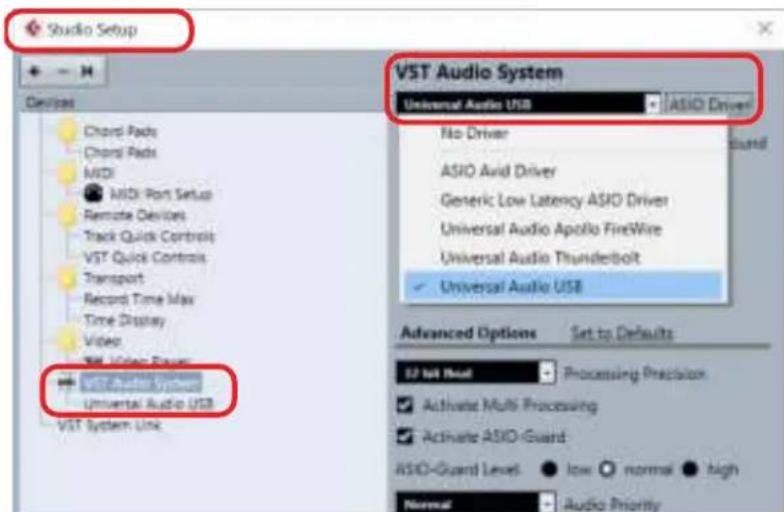Click the Devices column header

[50, 102]
